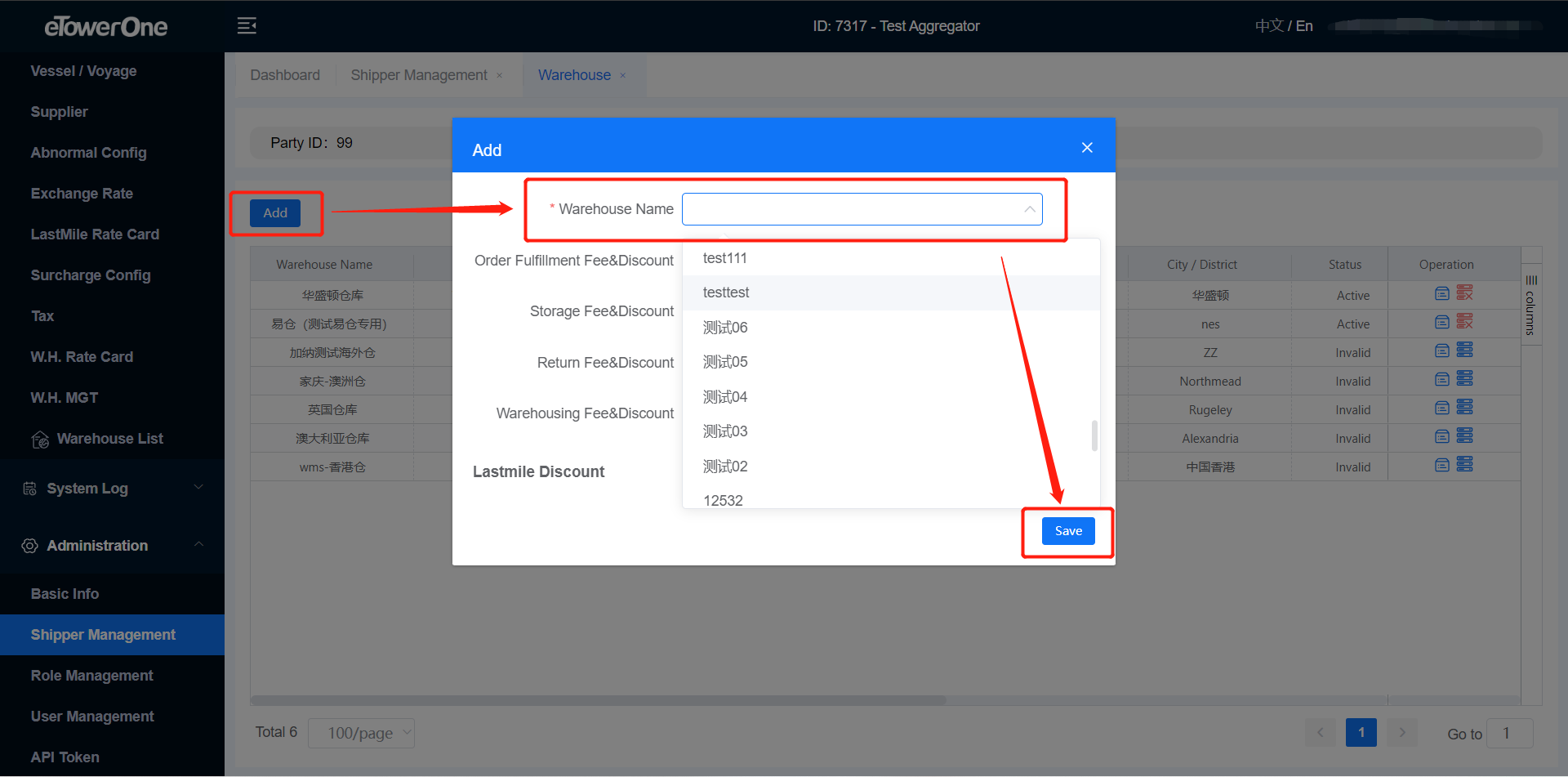The width and height of the screenshot is (1568, 777).
Task: Click the Go to page input
Action: point(1508,733)
